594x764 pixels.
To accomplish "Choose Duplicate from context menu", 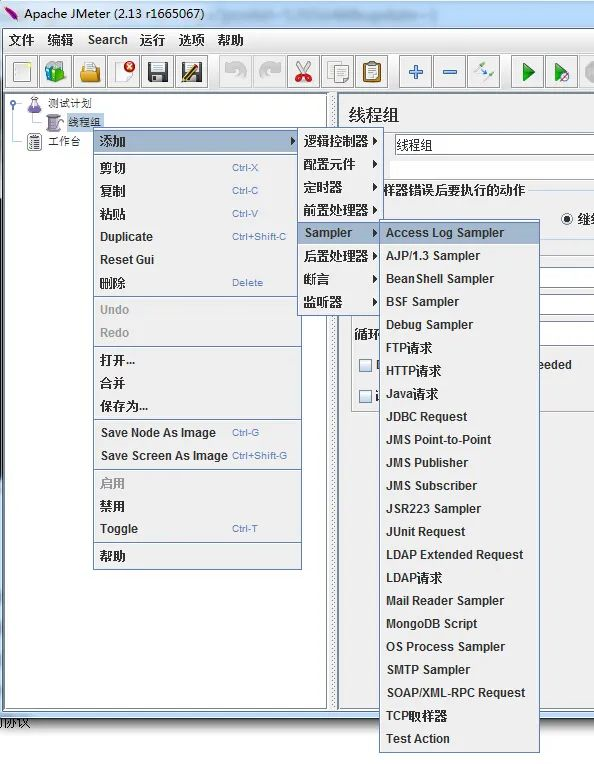I will [196, 237].
